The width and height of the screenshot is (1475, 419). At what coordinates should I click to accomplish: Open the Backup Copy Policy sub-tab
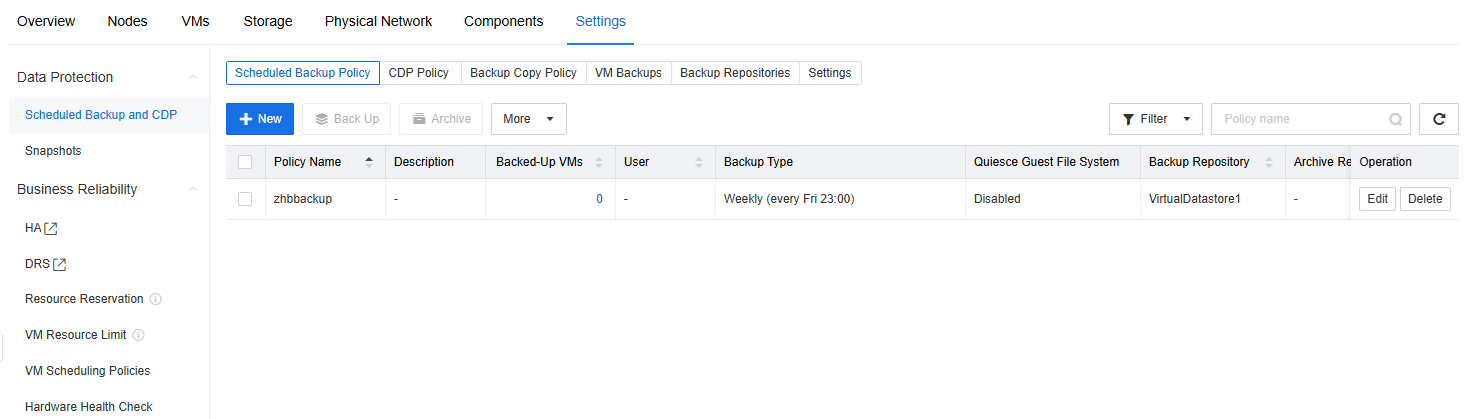click(x=523, y=73)
